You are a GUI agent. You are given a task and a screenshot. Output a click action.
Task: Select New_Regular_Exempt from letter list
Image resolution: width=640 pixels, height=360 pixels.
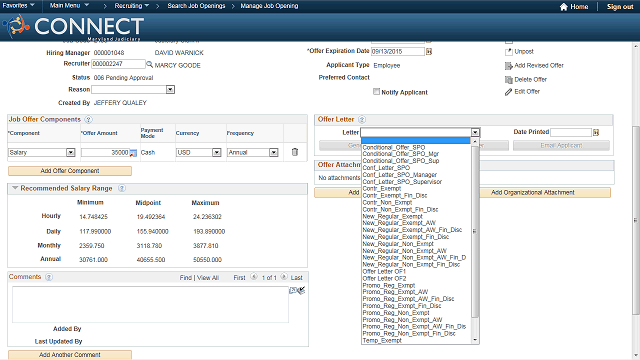392,216
